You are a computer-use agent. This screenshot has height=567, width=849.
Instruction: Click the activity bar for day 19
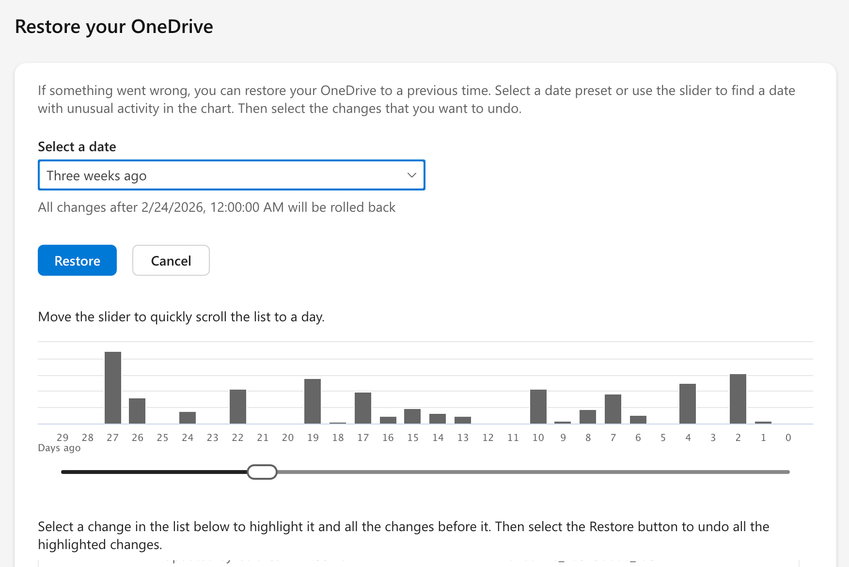[x=312, y=401]
